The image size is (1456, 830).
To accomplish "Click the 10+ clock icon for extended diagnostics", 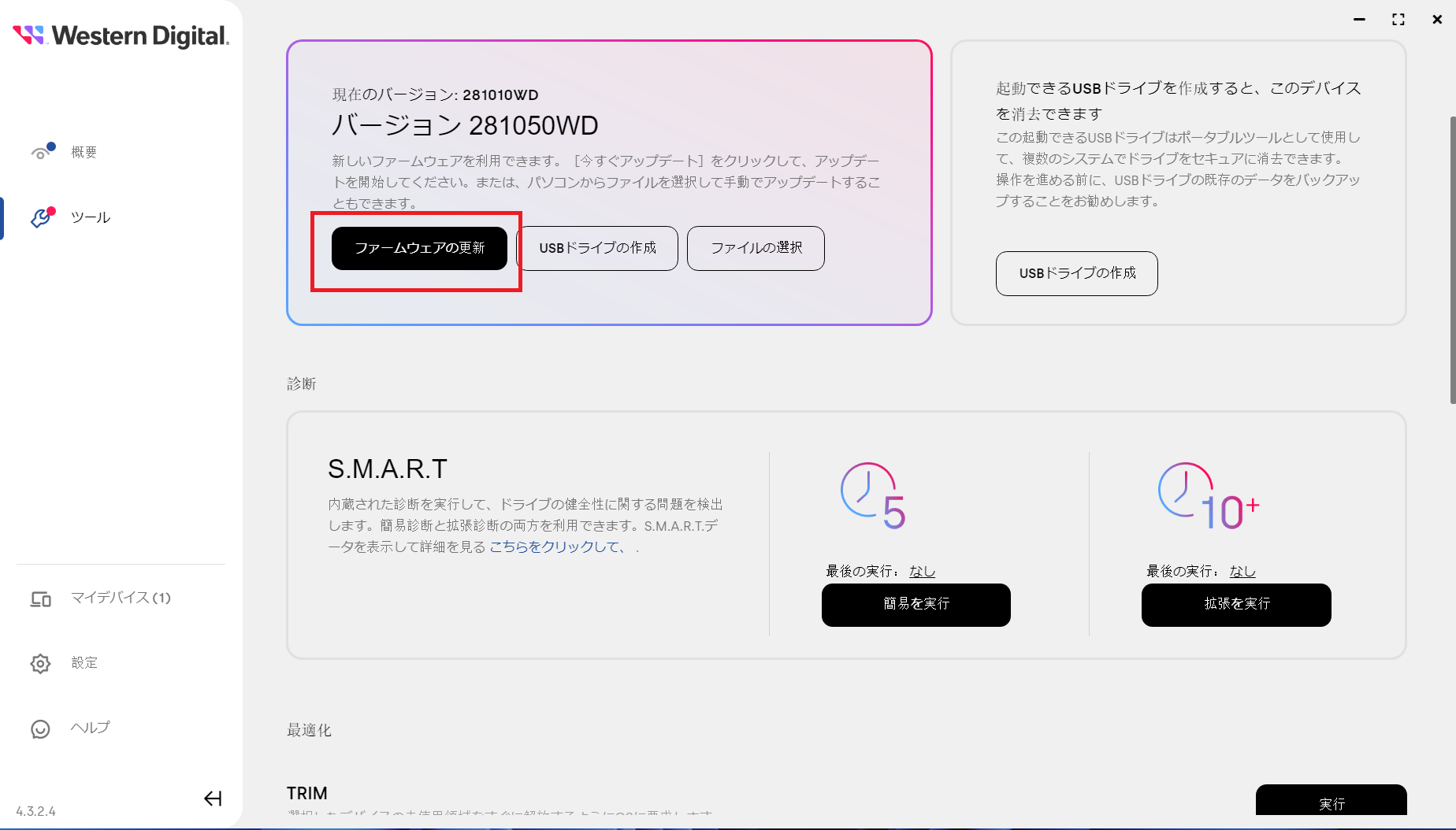I will pos(1208,495).
